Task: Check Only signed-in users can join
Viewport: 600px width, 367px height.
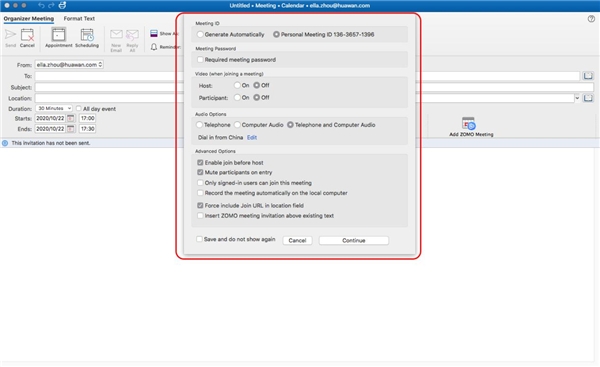Action: click(200, 183)
